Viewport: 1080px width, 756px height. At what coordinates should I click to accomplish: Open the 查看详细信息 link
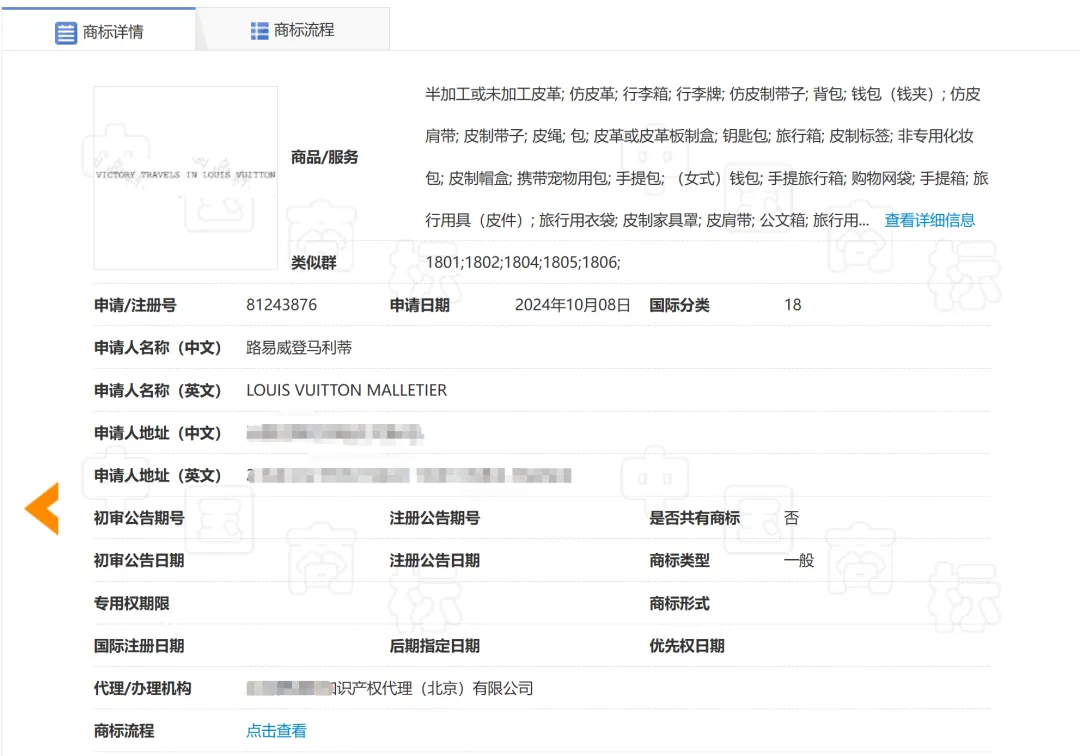coord(929,220)
